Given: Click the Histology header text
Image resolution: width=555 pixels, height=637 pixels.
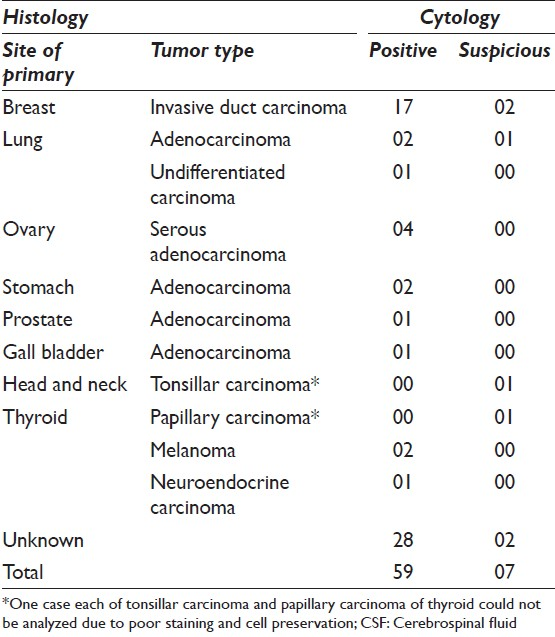Looking at the screenshot, I should 46,18.
